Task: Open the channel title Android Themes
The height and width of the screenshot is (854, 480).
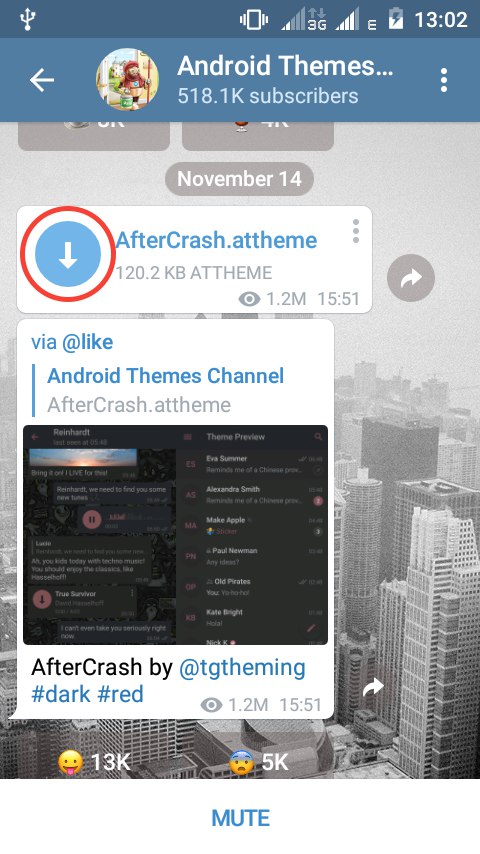Action: point(285,66)
